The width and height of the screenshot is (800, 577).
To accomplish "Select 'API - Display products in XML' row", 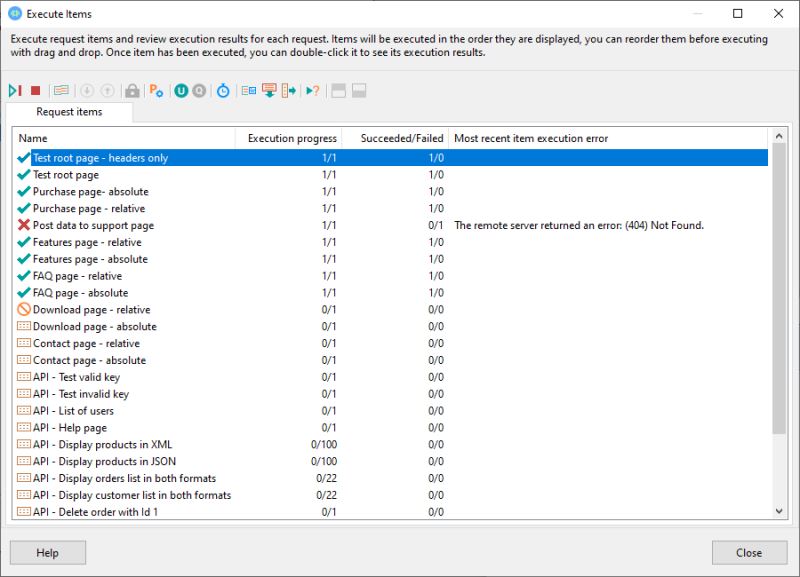I will click(391, 444).
